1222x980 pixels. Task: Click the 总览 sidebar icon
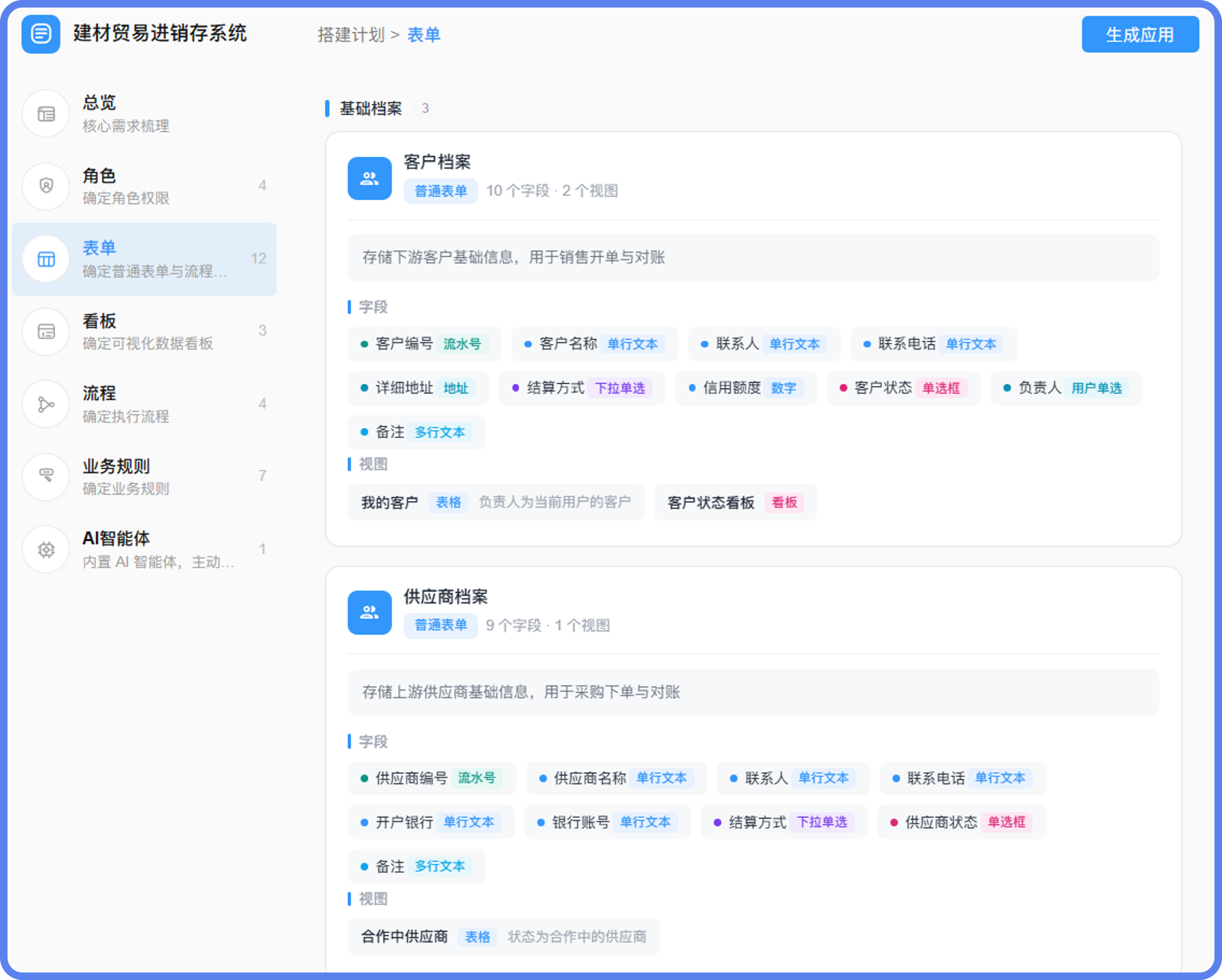coord(46,113)
